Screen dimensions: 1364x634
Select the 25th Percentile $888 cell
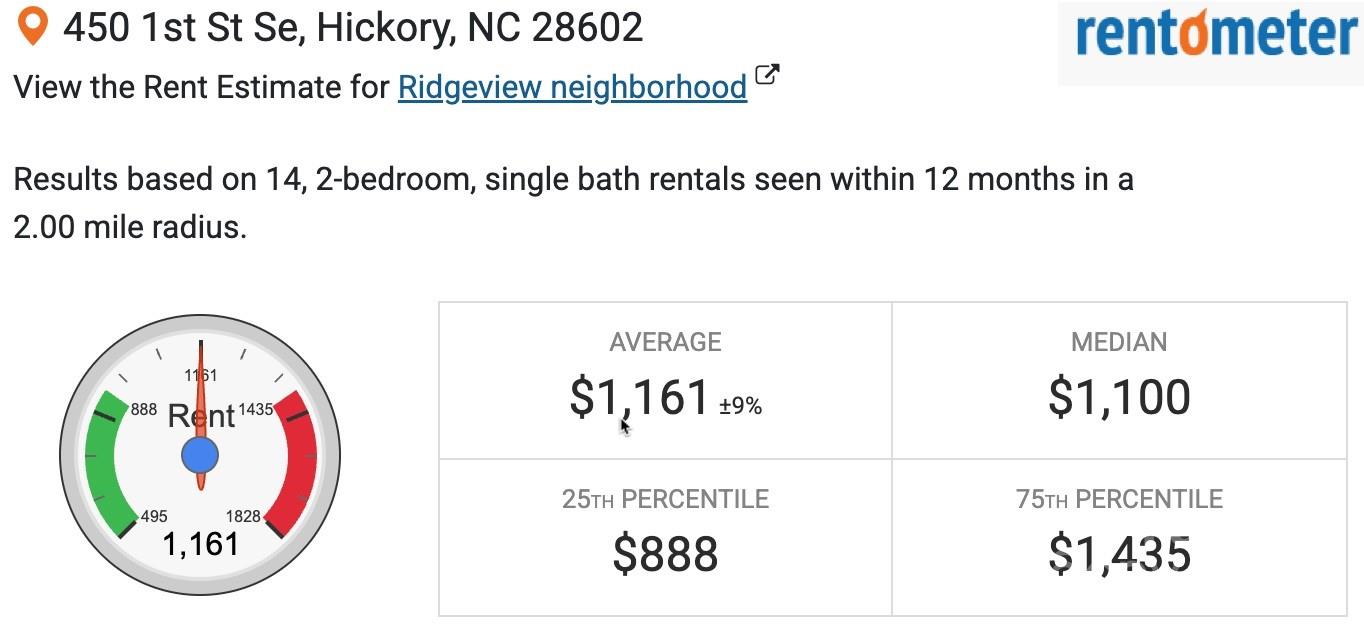coord(665,537)
